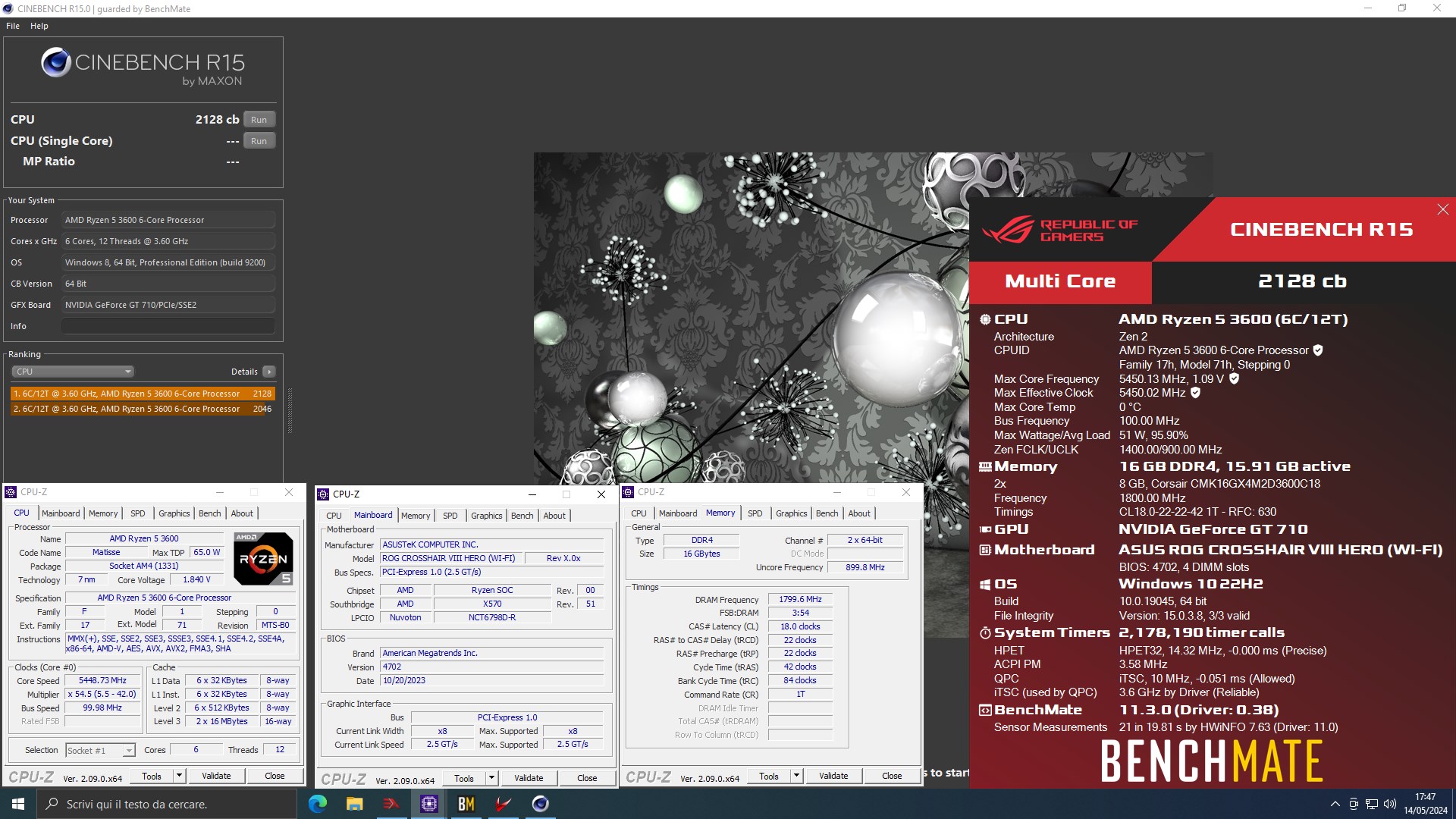
Task: Open About tab in middle CPU-Z window
Action: pos(554,516)
